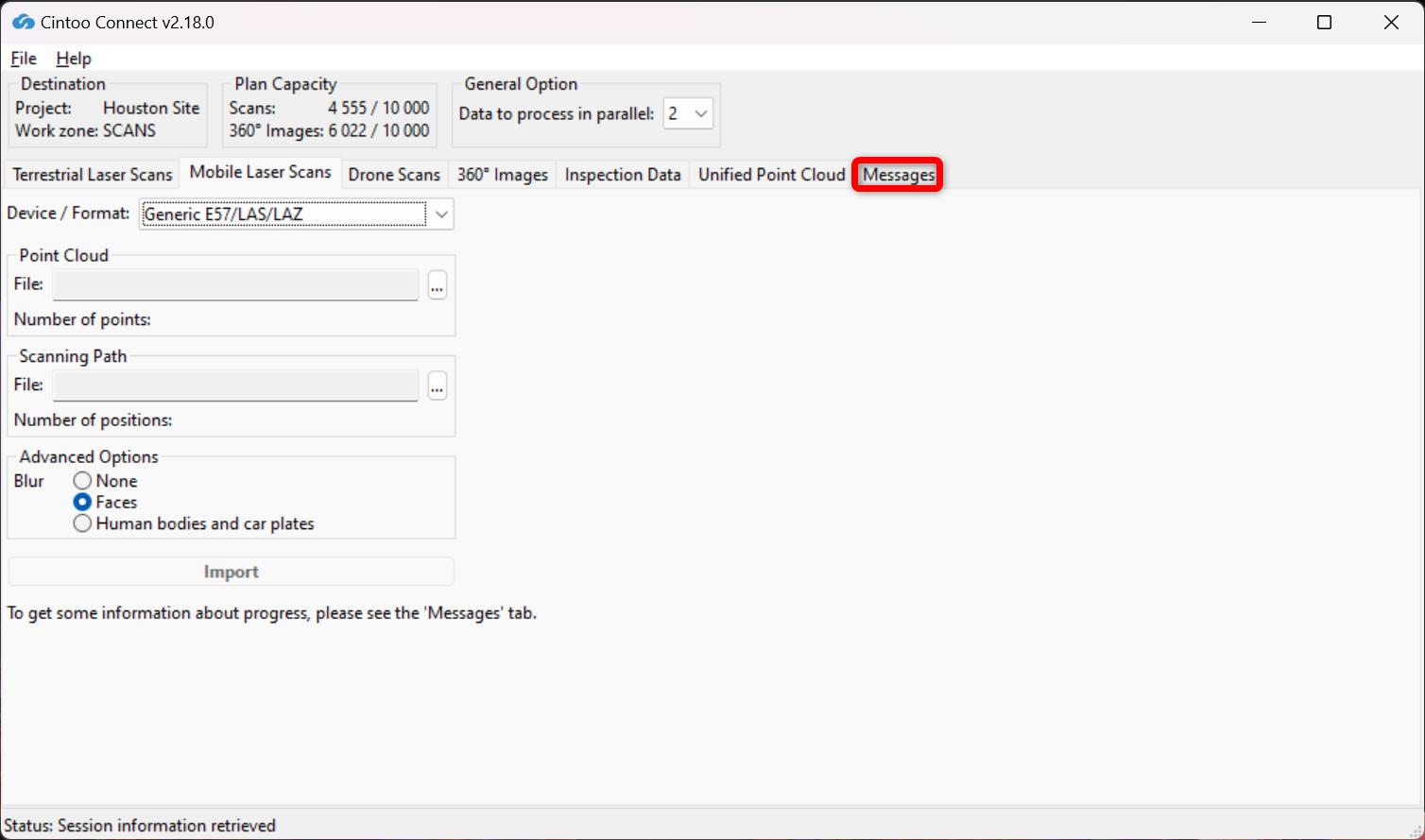
Task: Open the 360° Images tab
Action: (503, 175)
